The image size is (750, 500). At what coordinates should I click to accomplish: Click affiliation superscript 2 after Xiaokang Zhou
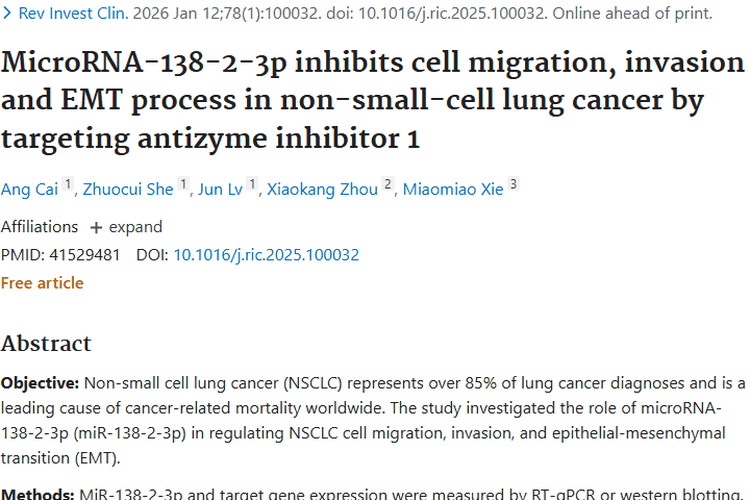(388, 184)
